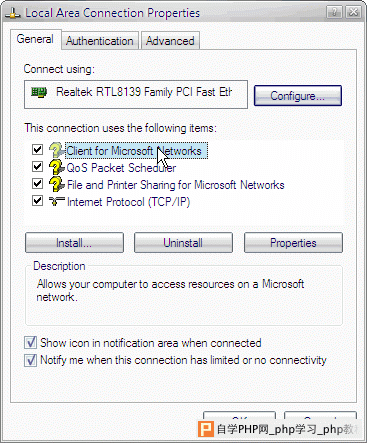Uncheck QoS Packet Scheduler checkbox
The width and height of the screenshot is (367, 443).
(37, 166)
